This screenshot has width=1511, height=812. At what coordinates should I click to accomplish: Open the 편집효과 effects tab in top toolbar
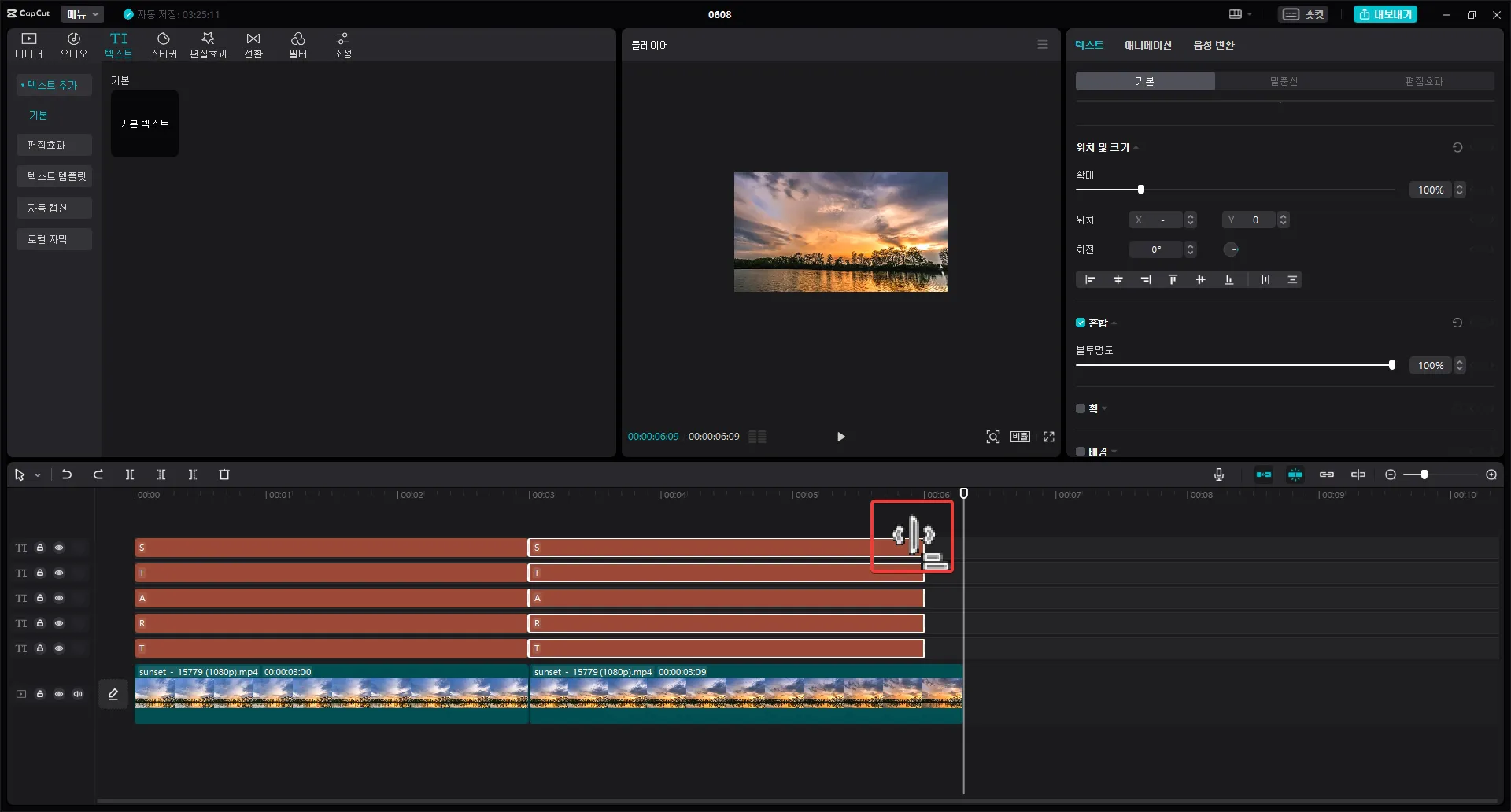tap(209, 46)
